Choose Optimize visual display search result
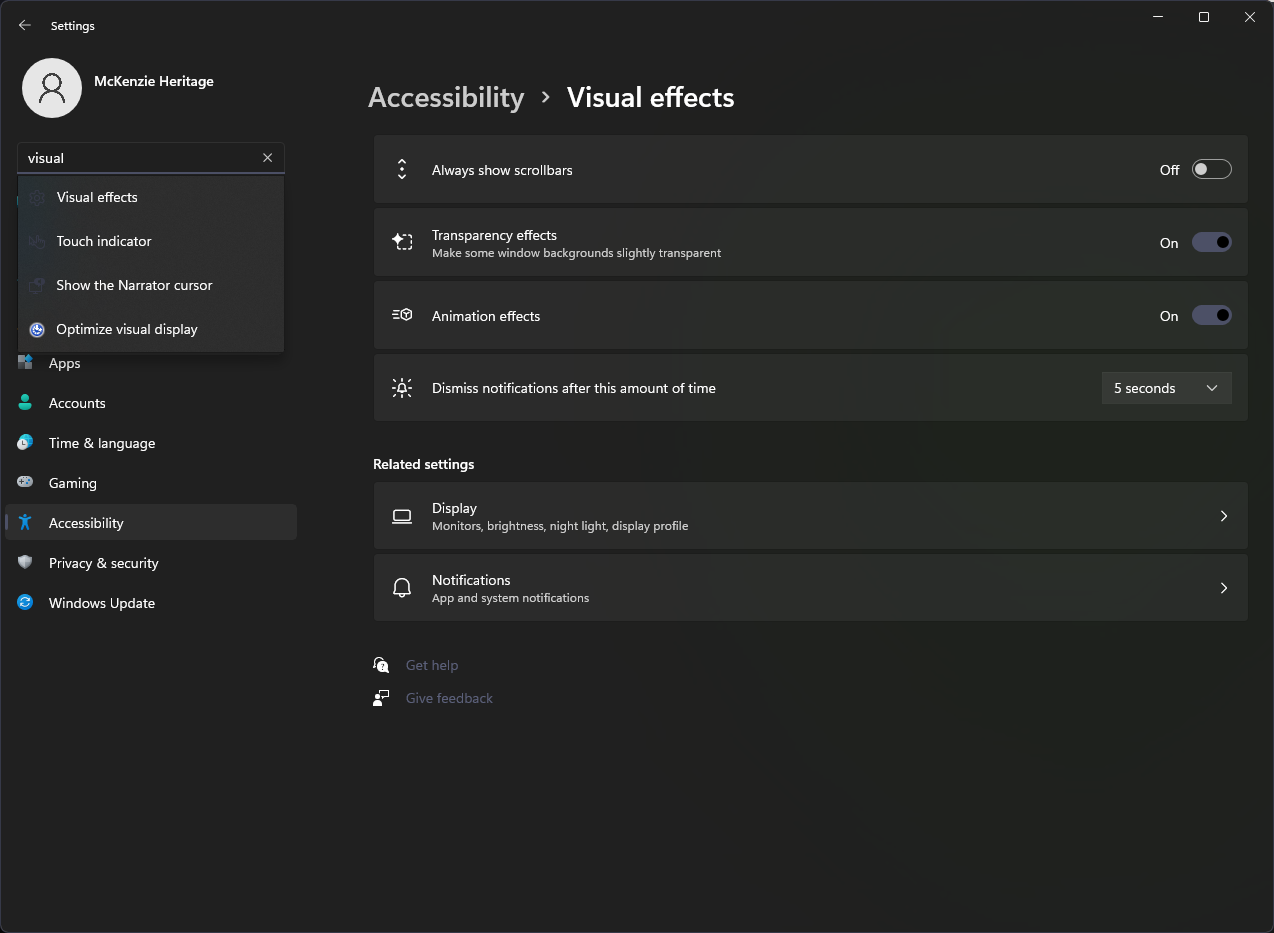The image size is (1274, 933). click(x=127, y=329)
